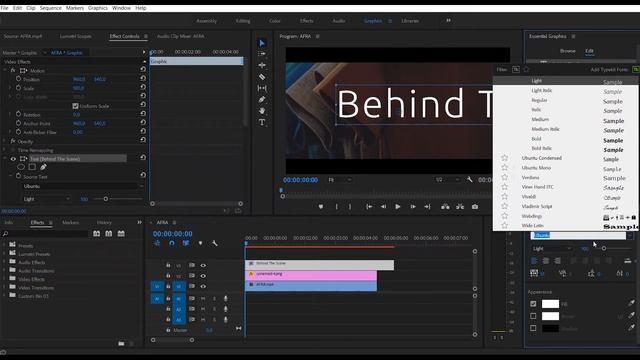Image resolution: width=640 pixels, height=360 pixels.
Task: Toggle Snap magnet in the timeline
Action: coord(172,243)
